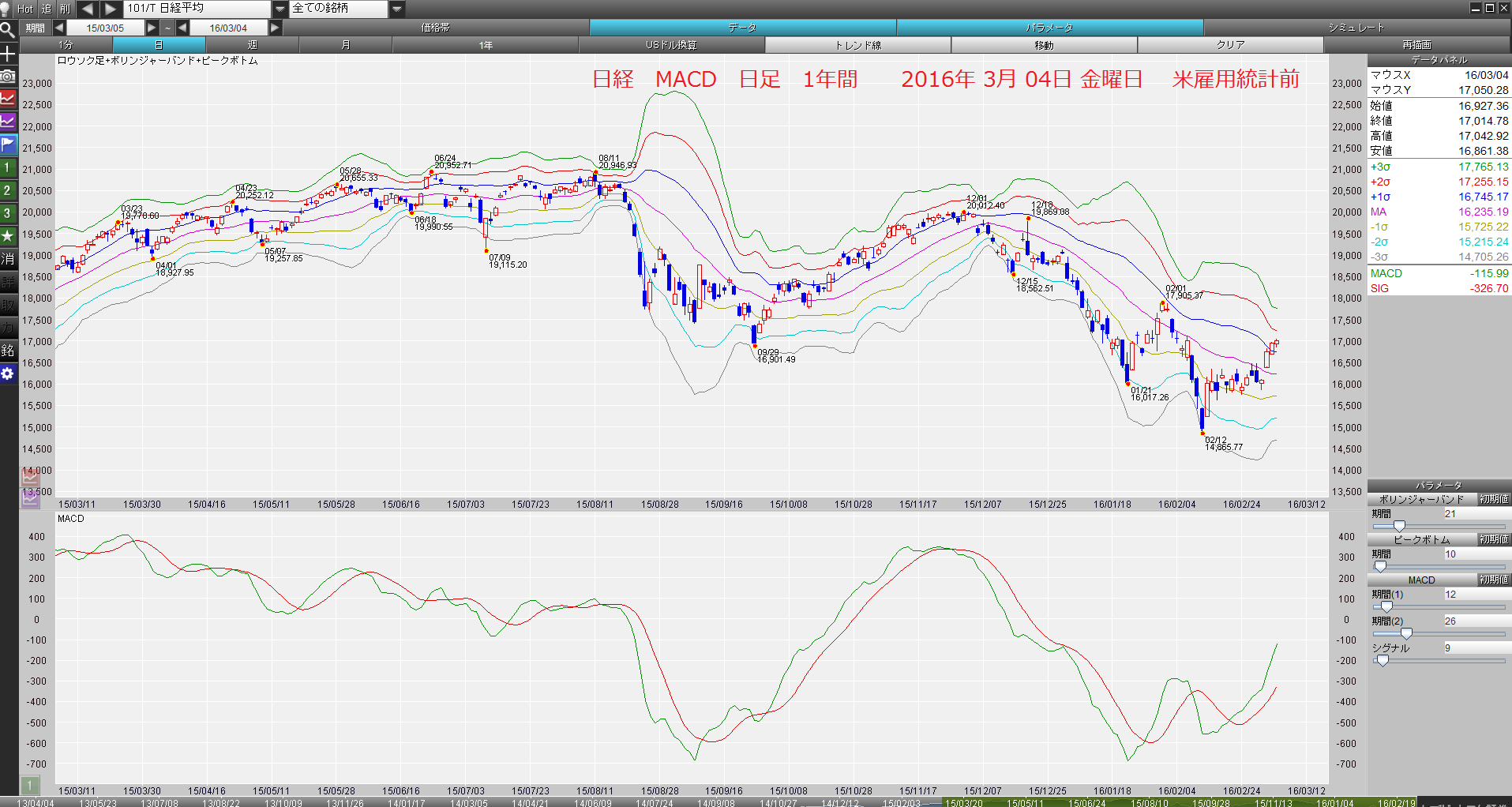
Task: Click the MACD 期間(2) slider handle
Action: (1406, 633)
